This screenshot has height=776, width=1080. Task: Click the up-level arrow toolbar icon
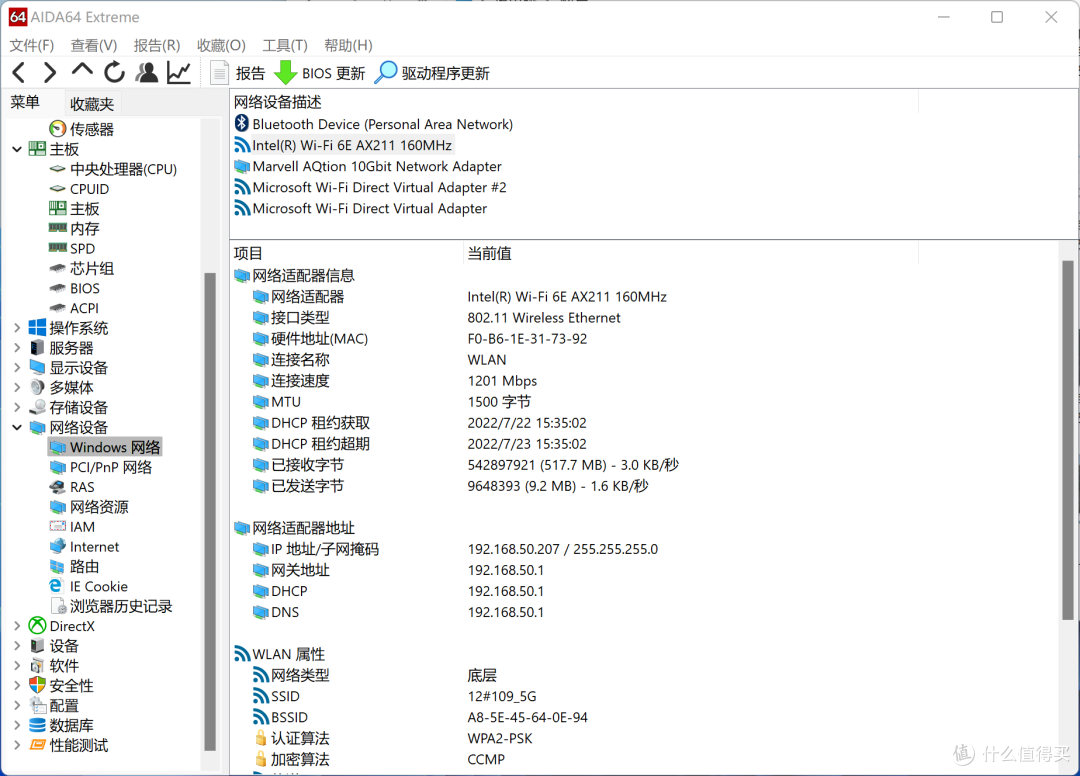(x=82, y=70)
